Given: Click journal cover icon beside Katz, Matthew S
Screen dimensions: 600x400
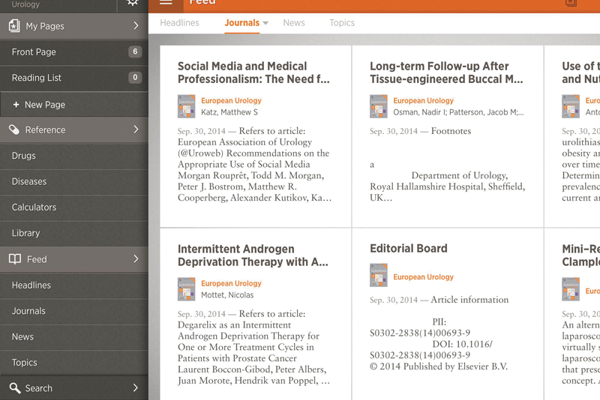Looking at the screenshot, I should click(x=186, y=106).
